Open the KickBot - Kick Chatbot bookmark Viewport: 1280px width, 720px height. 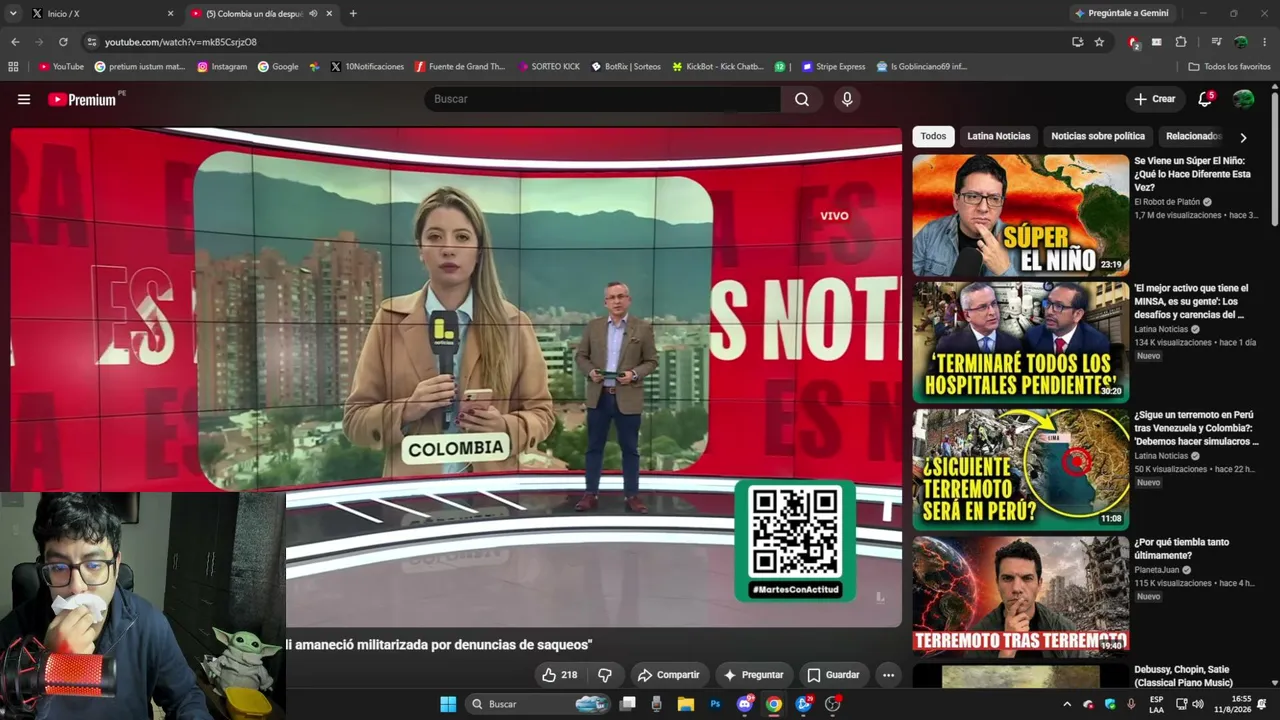[x=717, y=67]
